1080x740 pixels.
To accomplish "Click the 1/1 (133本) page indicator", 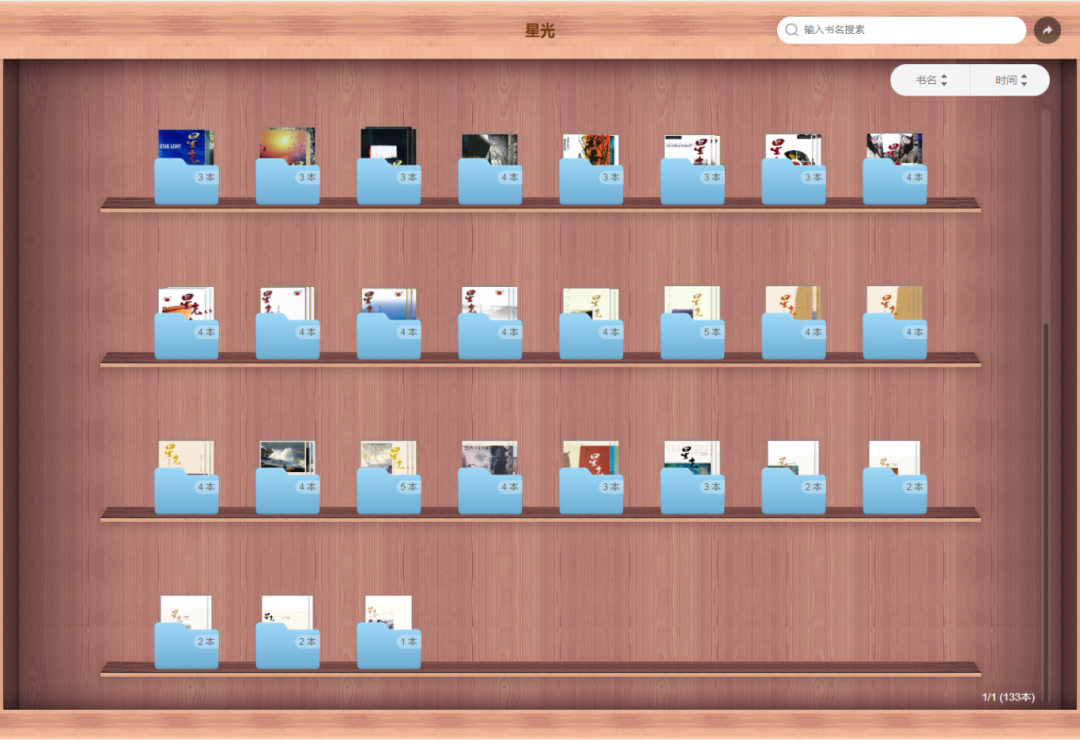I will (x=1008, y=697).
